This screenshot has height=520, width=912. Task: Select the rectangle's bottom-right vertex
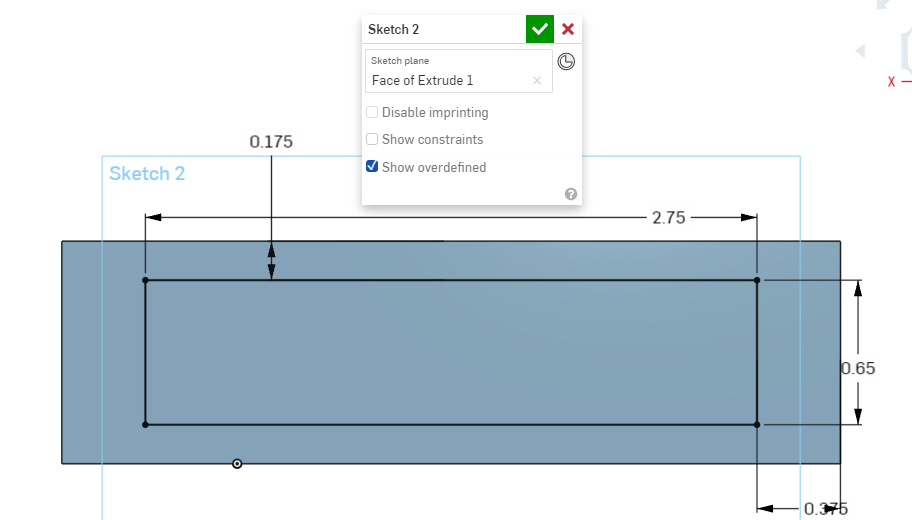[x=757, y=425]
